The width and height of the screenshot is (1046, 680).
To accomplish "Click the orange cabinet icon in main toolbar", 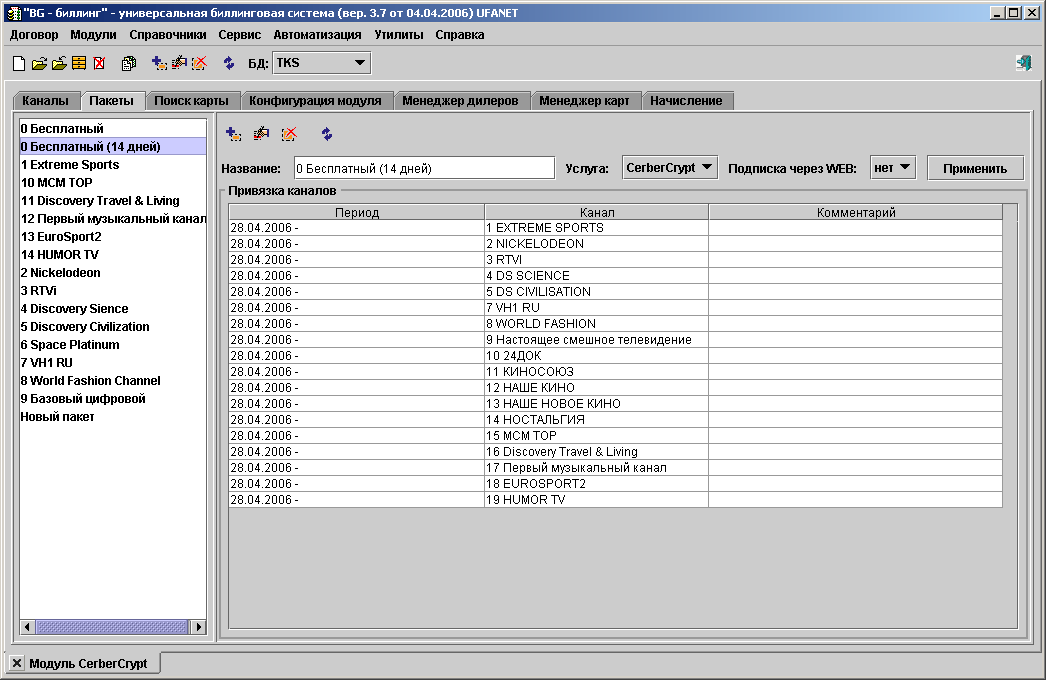I will pos(79,63).
